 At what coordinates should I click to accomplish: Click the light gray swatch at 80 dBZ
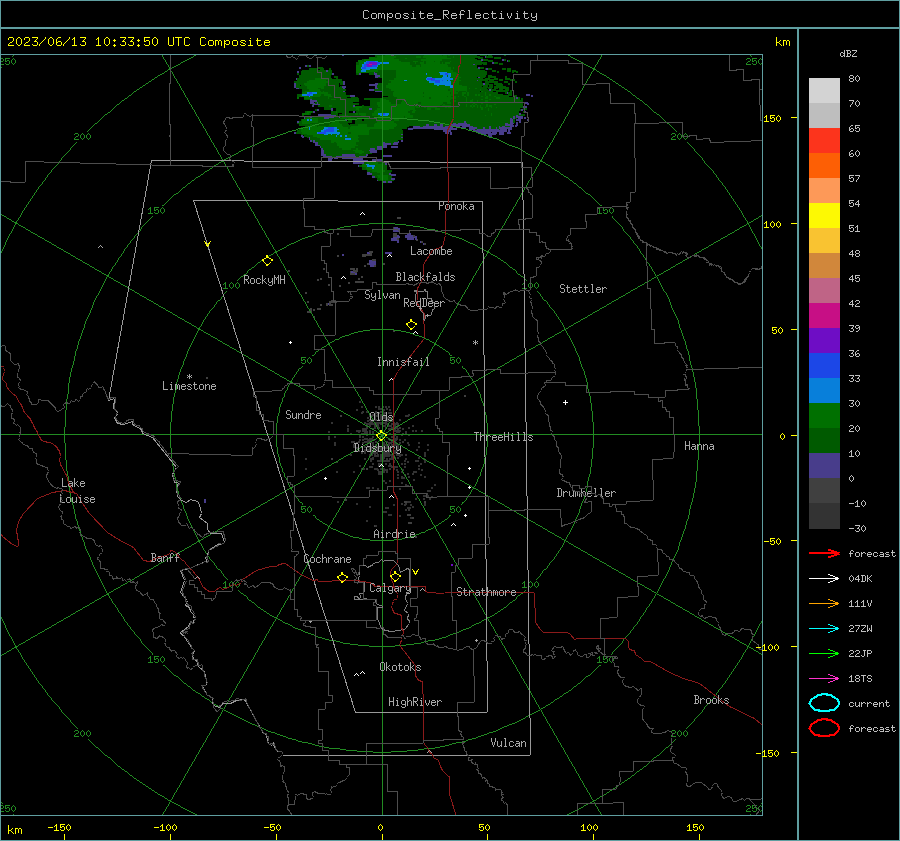pos(824,90)
